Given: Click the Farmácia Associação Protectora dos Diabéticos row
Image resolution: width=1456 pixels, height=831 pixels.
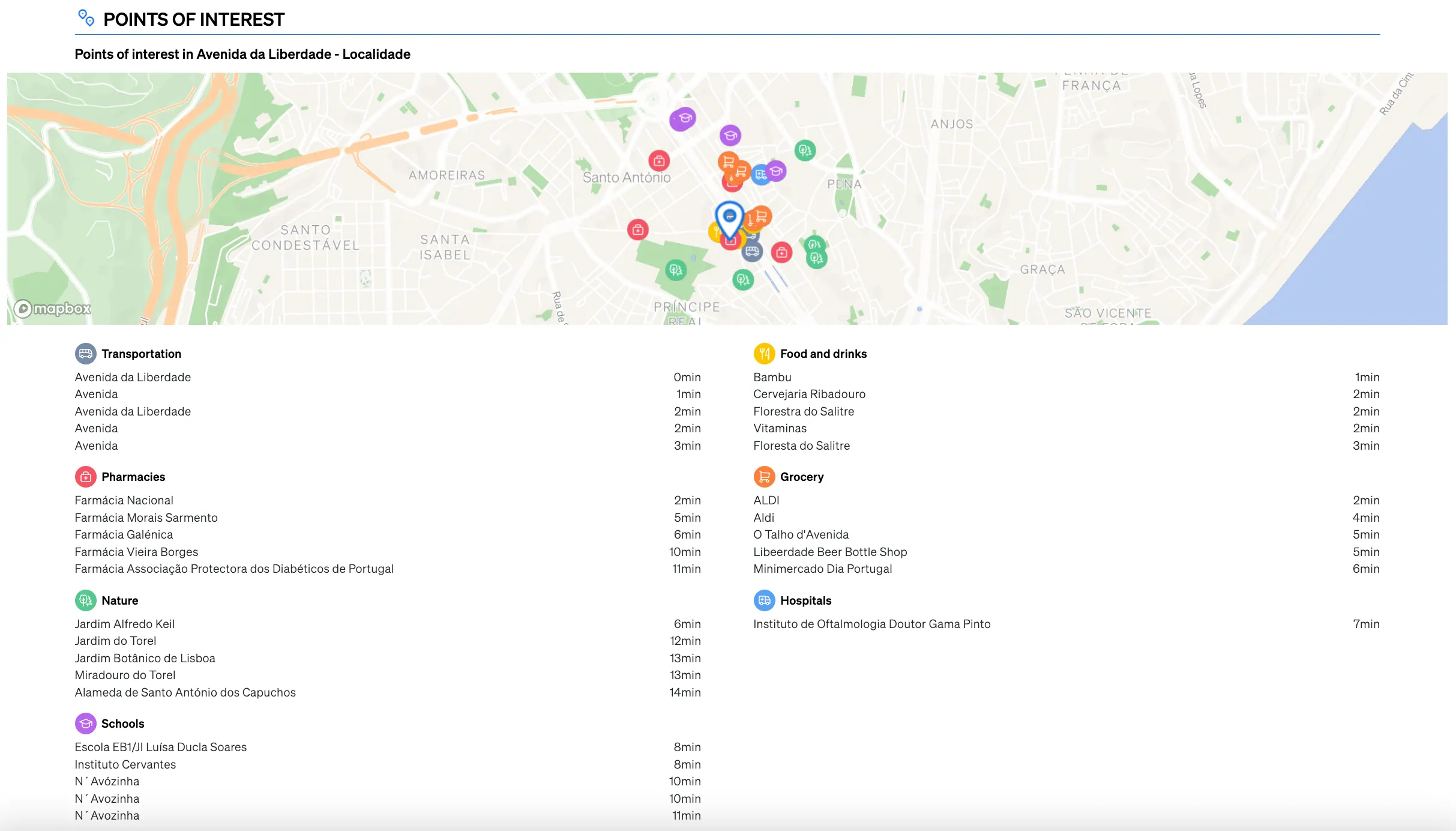Looking at the screenshot, I should pos(388,569).
